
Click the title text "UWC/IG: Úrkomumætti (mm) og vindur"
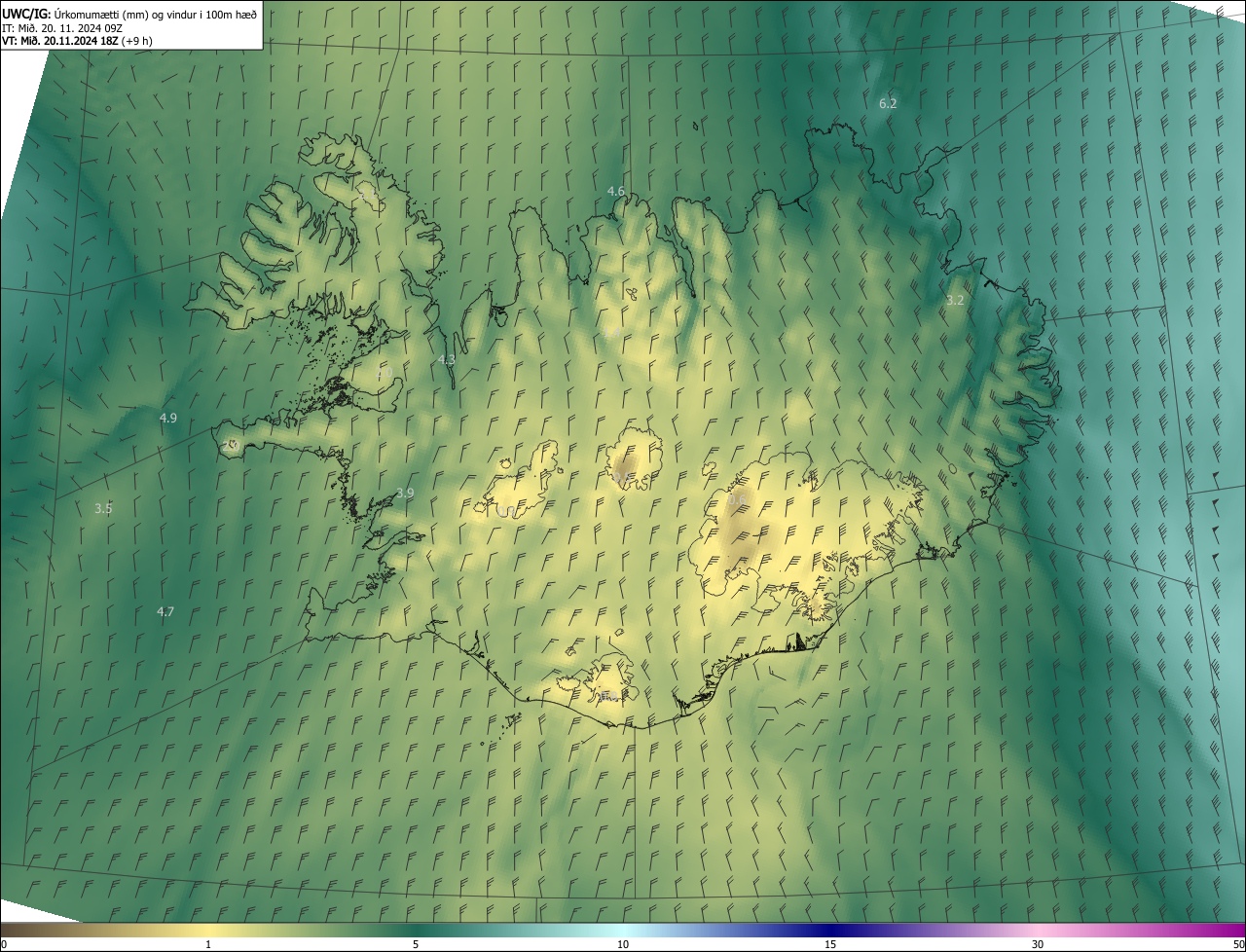pyautogui.click(x=129, y=14)
